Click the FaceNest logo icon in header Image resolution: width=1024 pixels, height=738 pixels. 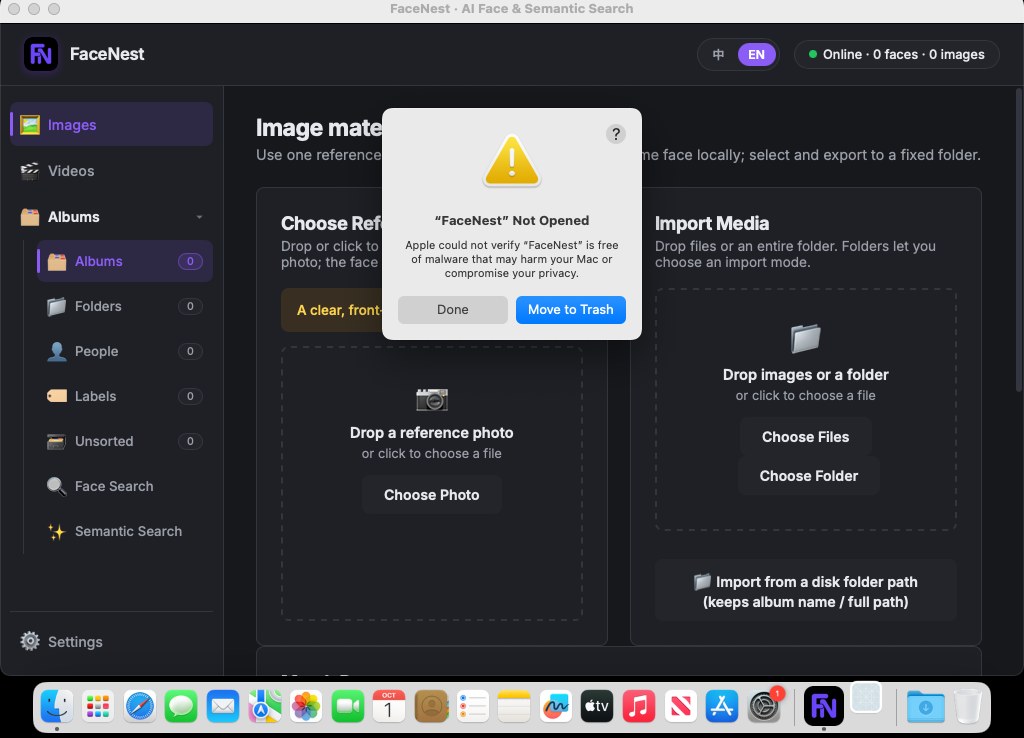point(40,54)
